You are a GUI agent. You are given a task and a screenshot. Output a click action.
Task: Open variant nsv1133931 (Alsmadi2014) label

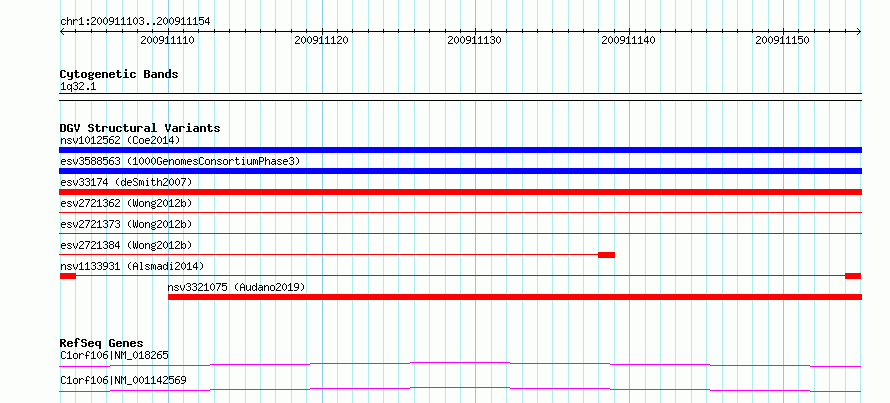132,266
